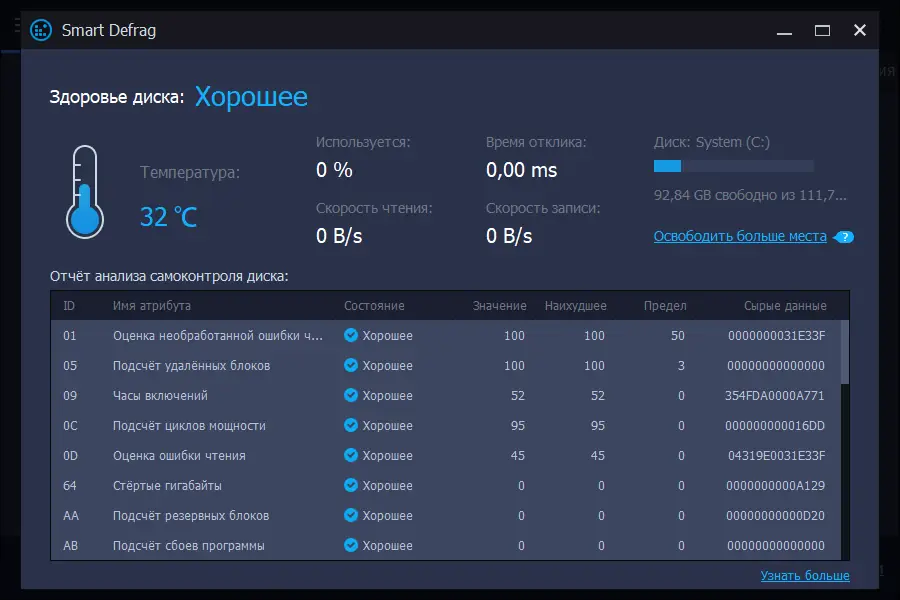Open the Освободить больше места link

740,237
